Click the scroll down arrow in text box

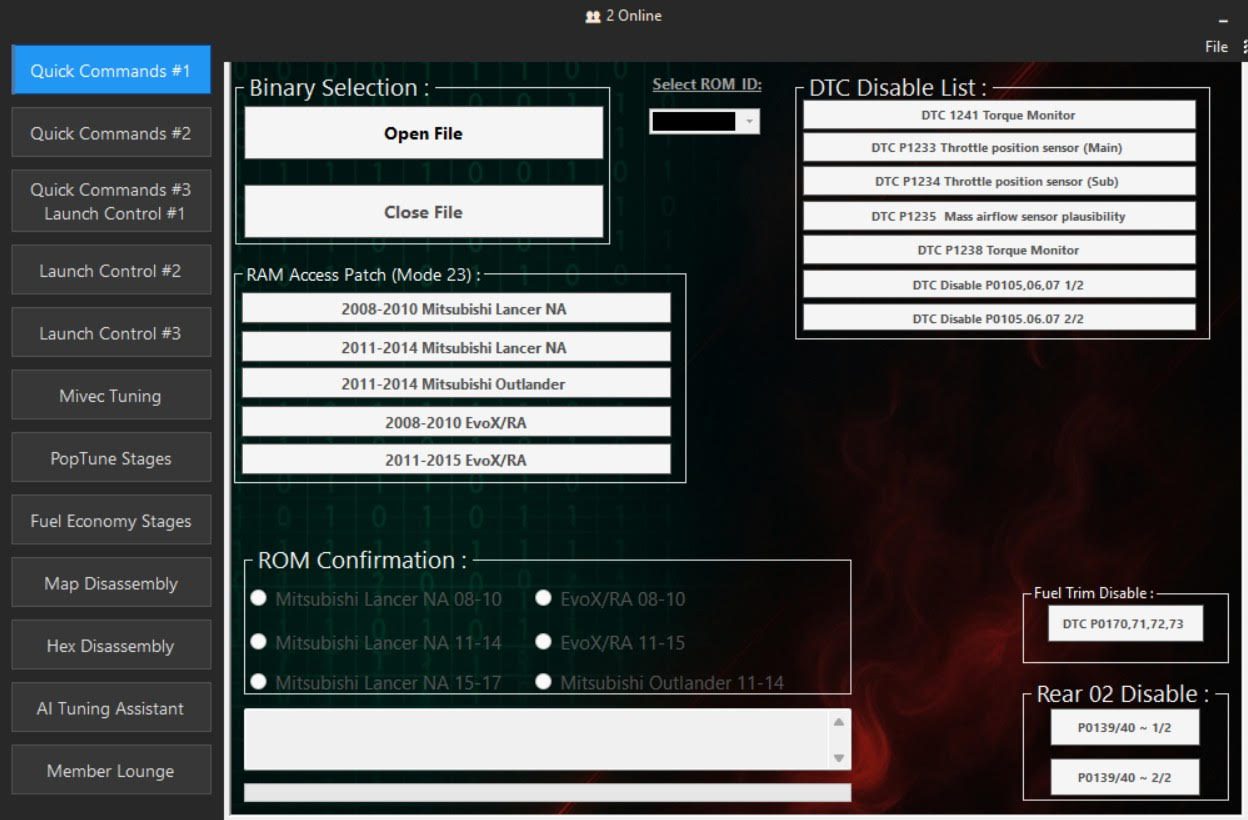coord(839,758)
